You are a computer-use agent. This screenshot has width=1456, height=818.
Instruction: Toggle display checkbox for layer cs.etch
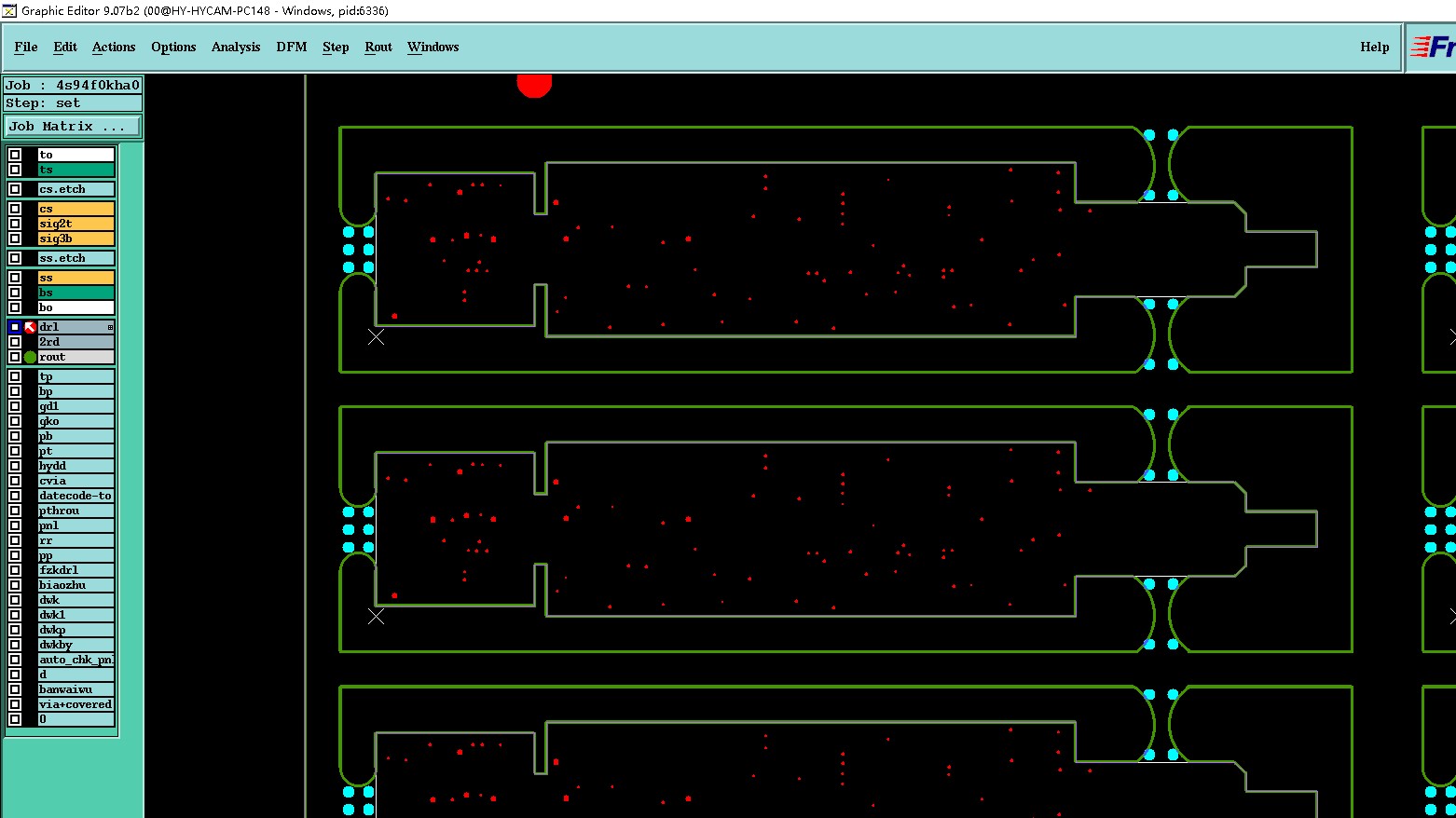click(15, 189)
